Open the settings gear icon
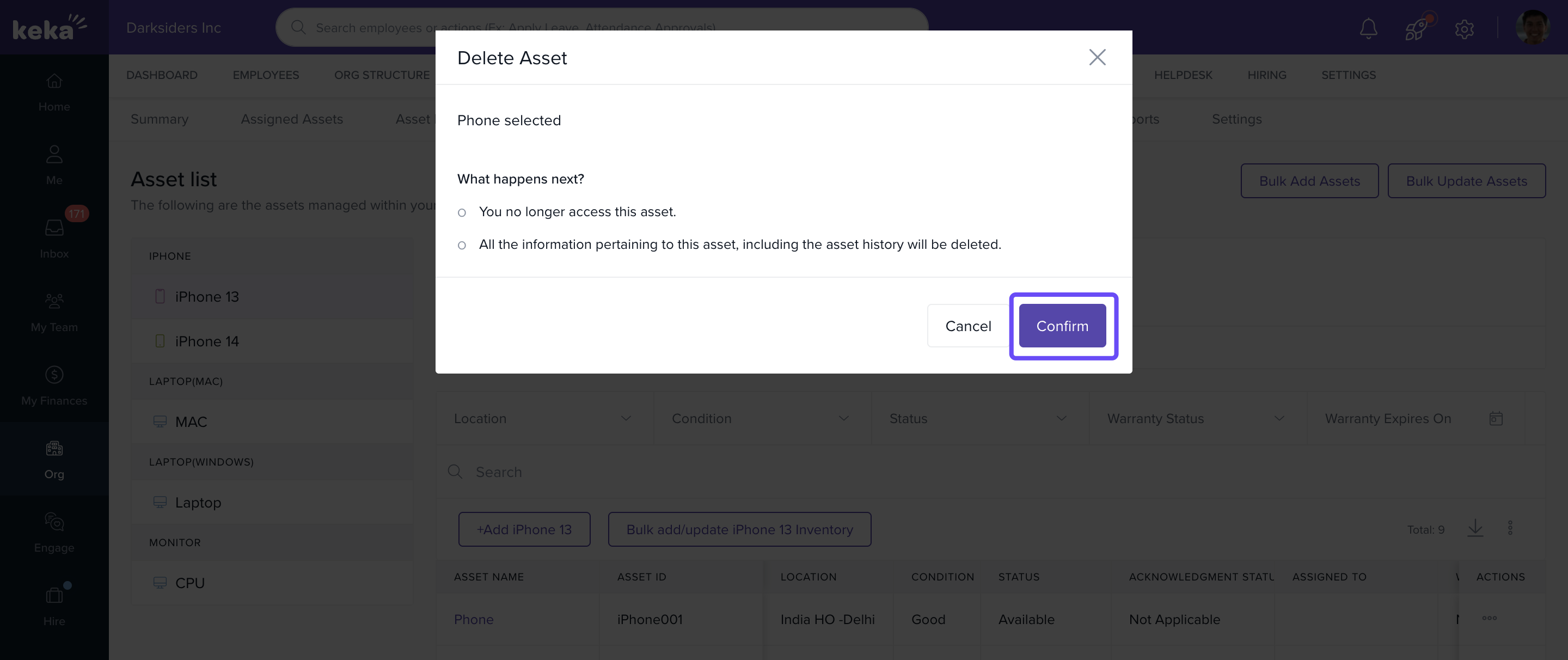This screenshot has height=660, width=1568. [1464, 28]
